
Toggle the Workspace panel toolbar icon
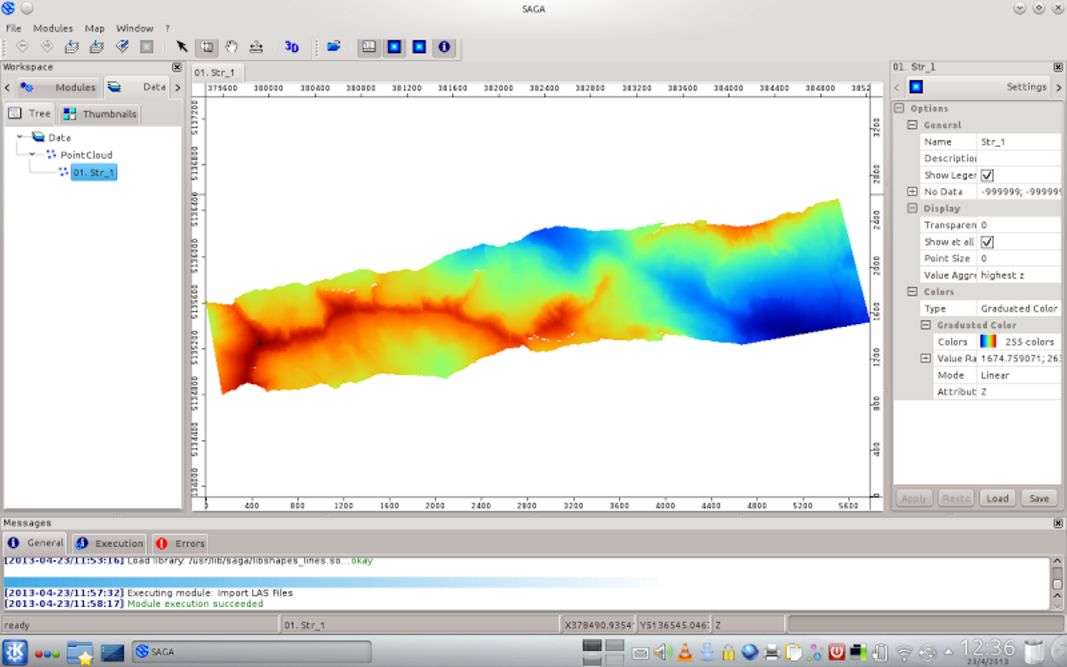(369, 46)
